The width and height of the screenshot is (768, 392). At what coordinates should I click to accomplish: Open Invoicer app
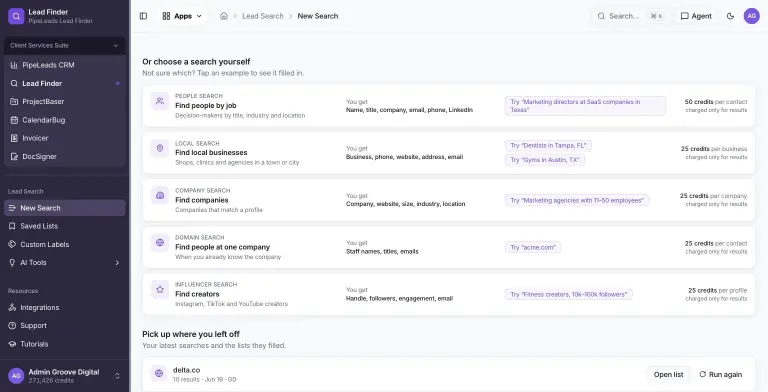pyautogui.click(x=64, y=138)
